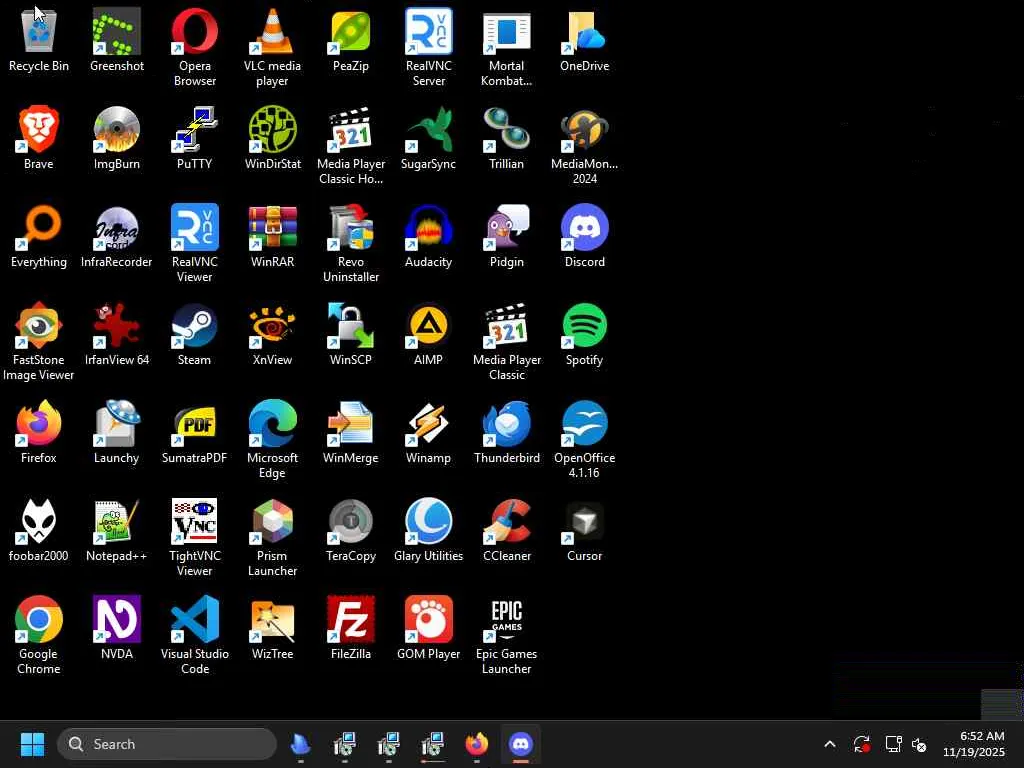Click the Audacity icon
This screenshot has height=768, width=1024.
click(428, 227)
